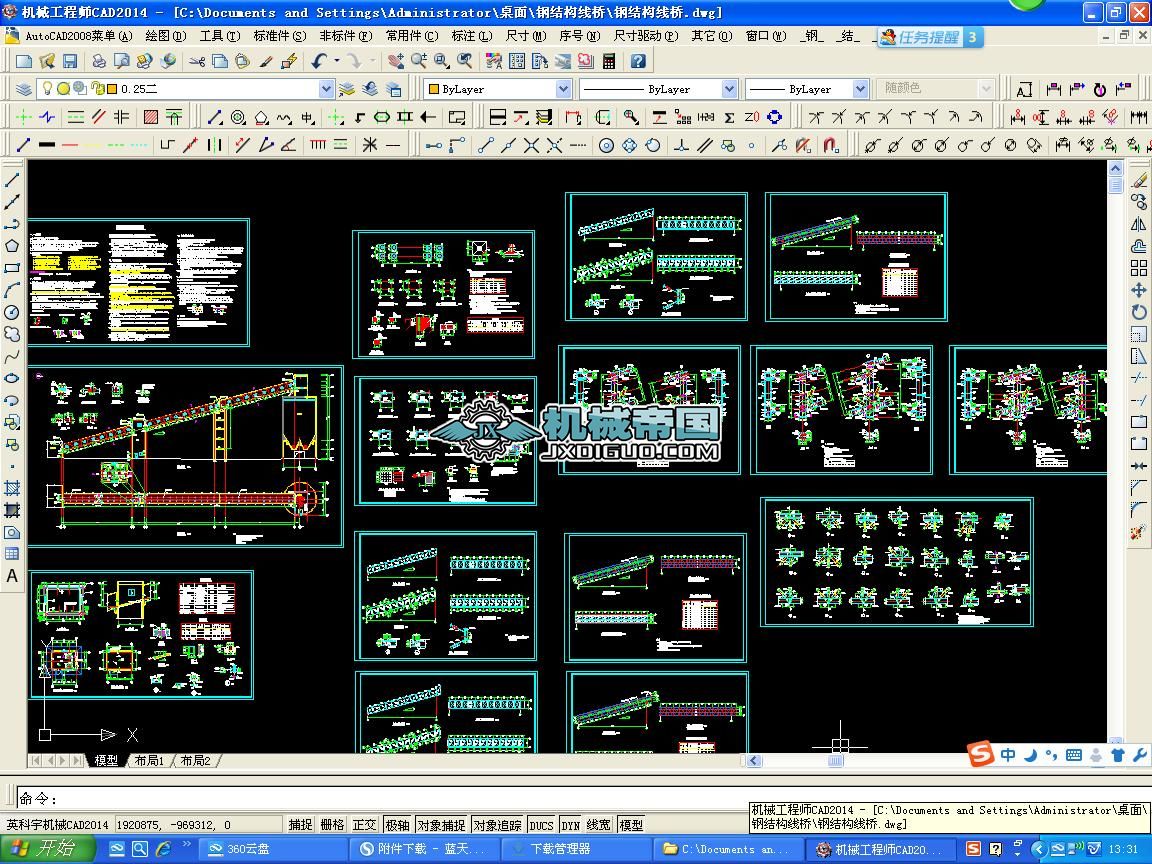Click the Paste clipboard icon

pos(242,61)
